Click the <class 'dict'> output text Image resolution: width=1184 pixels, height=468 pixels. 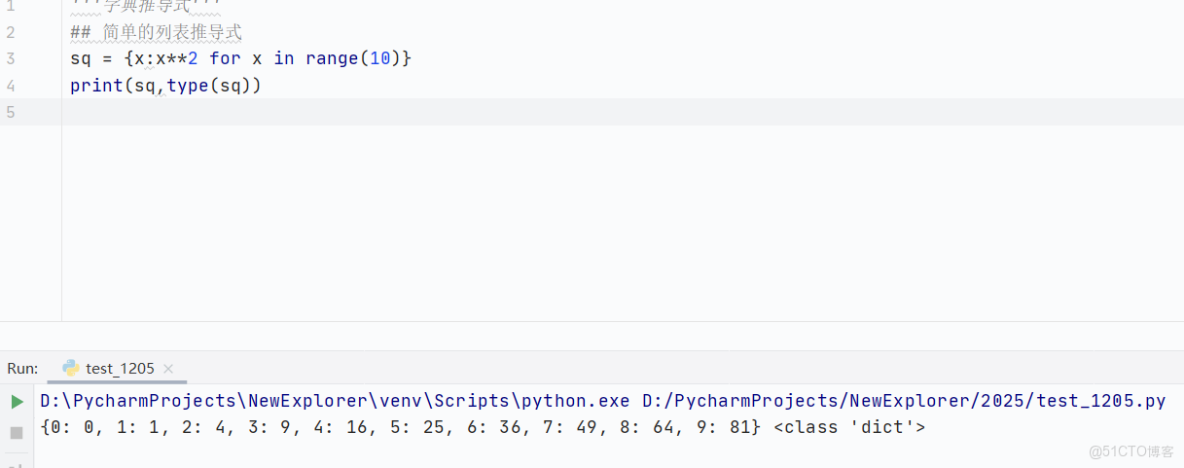(x=849, y=428)
